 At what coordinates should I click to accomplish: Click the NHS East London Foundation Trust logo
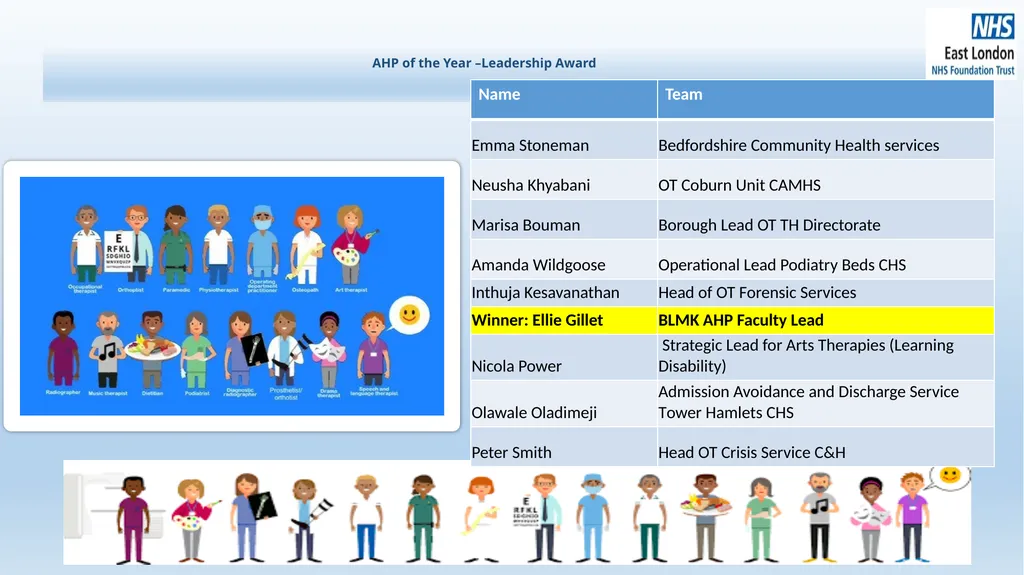click(x=972, y=44)
